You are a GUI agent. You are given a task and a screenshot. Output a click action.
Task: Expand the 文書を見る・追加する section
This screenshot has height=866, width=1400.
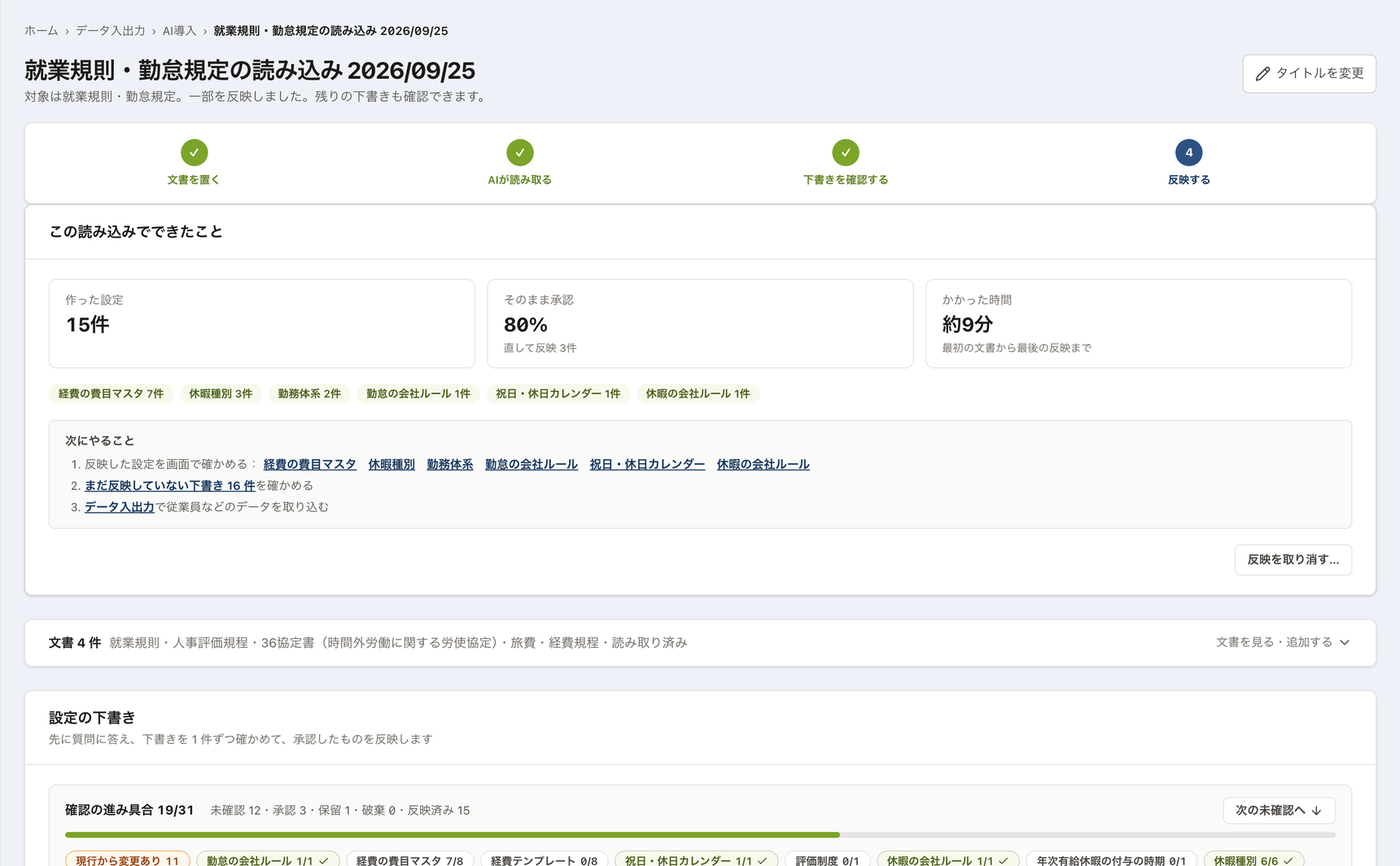click(1283, 642)
